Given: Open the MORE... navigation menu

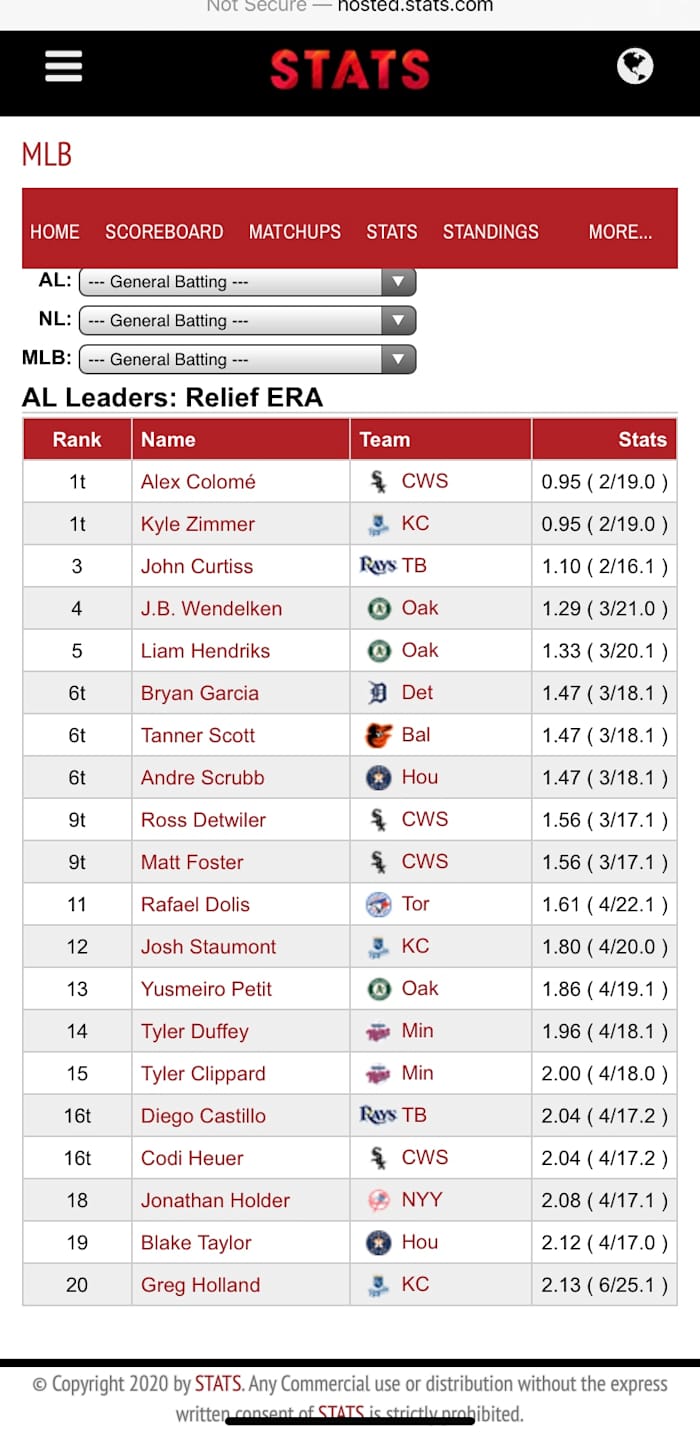Looking at the screenshot, I should 620,232.
